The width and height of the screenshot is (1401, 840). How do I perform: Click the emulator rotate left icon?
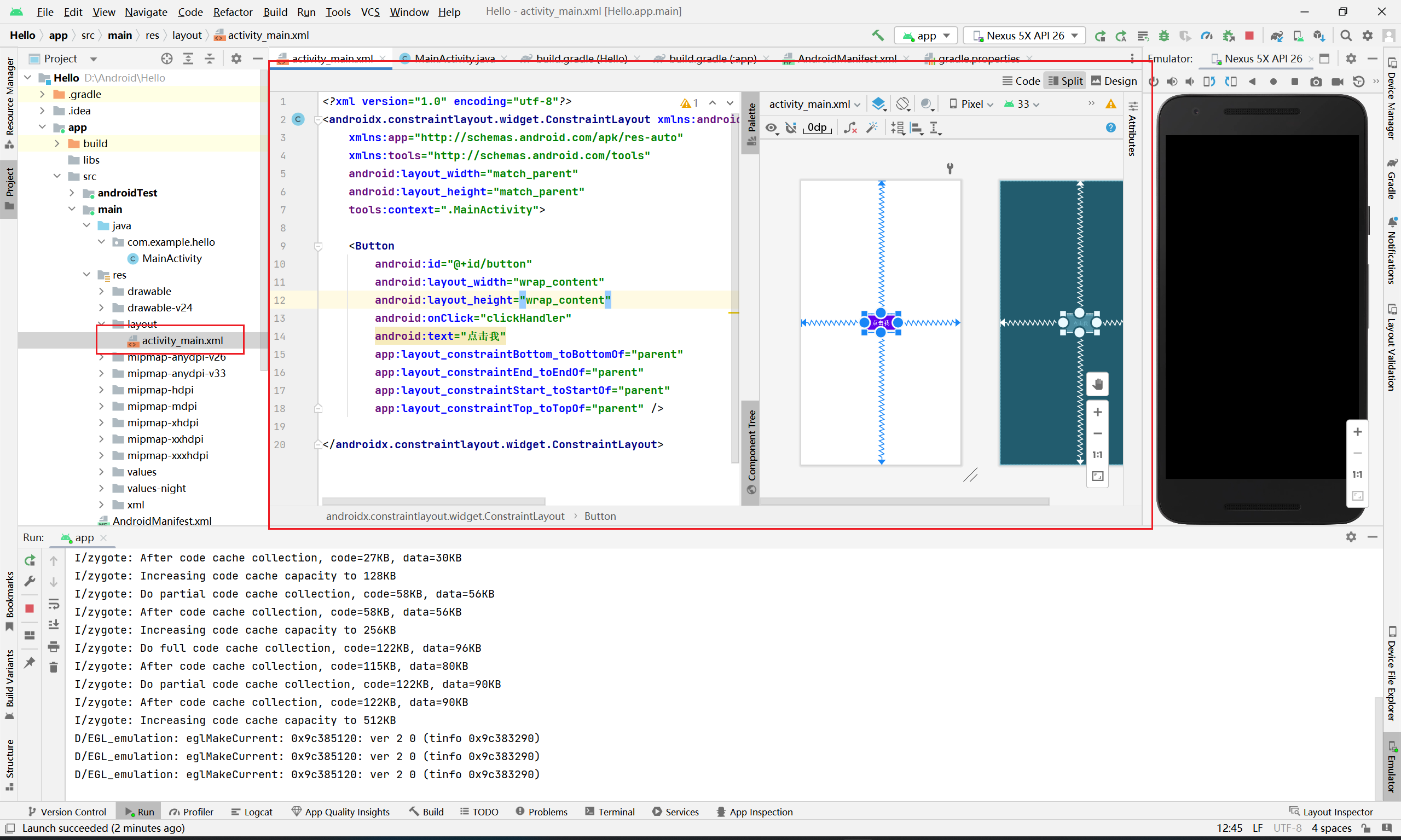click(x=1209, y=82)
